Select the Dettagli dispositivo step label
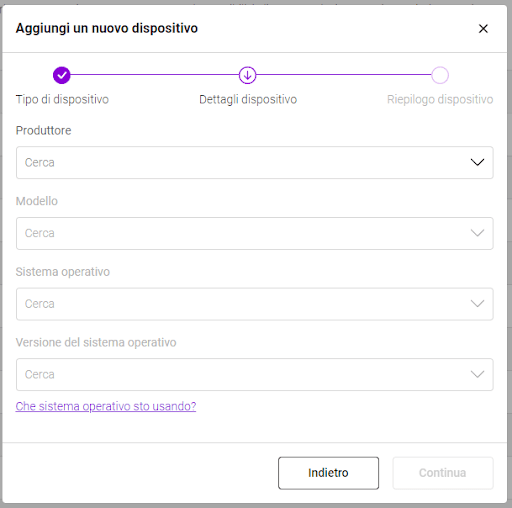This screenshot has height=508, width=512. click(248, 99)
